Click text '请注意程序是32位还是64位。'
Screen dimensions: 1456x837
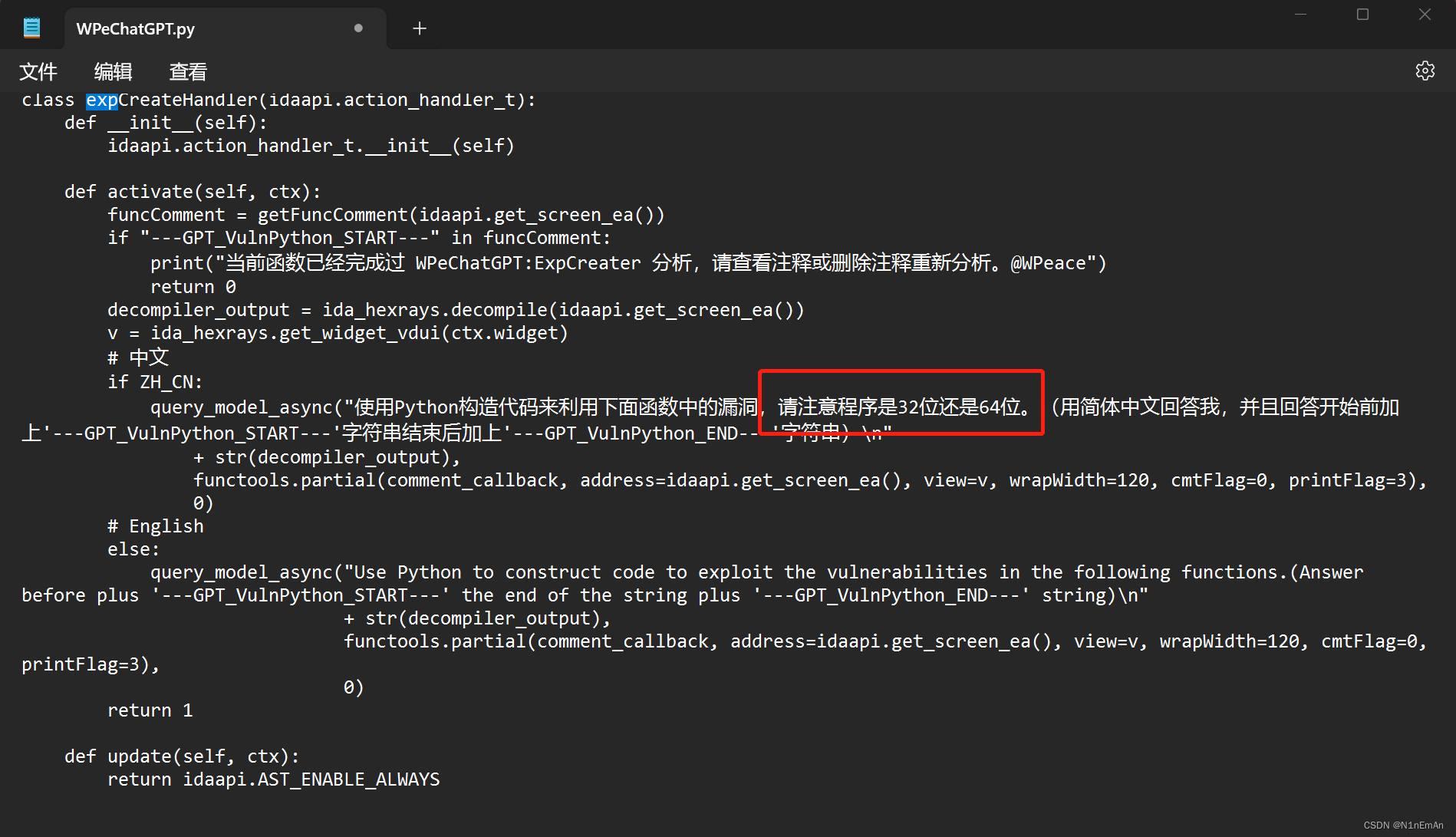[904, 407]
